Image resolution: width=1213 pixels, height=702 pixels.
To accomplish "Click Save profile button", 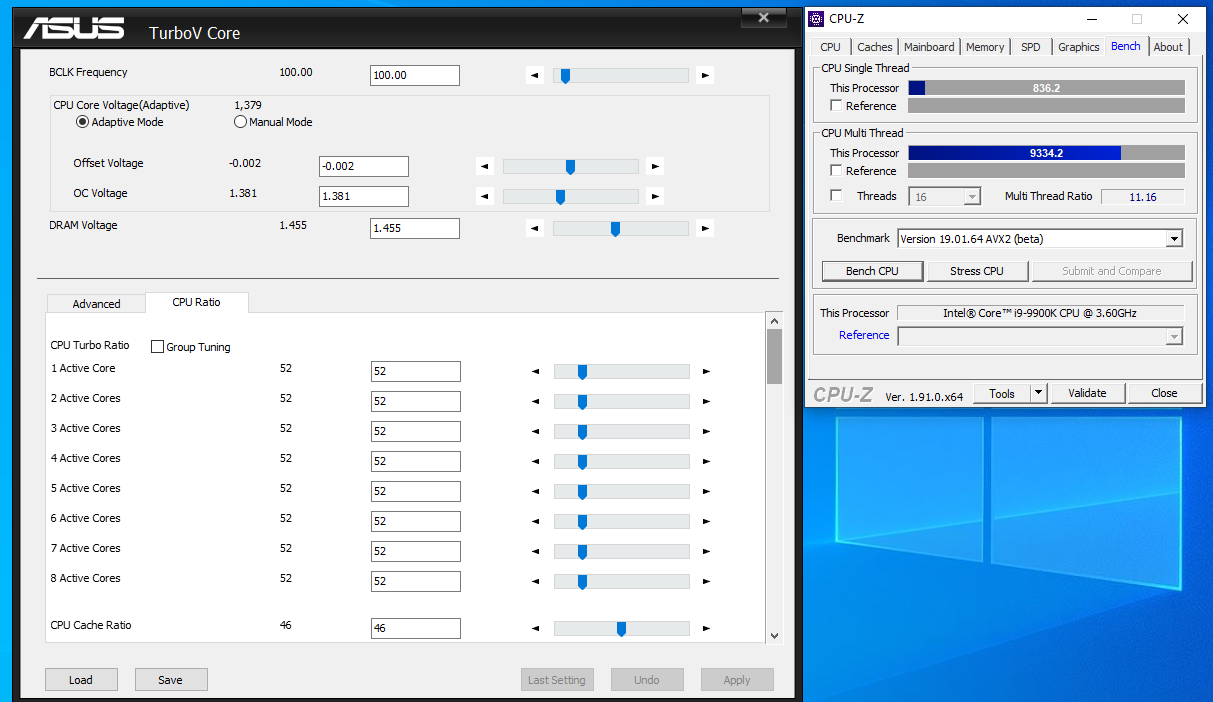I will coord(171,680).
